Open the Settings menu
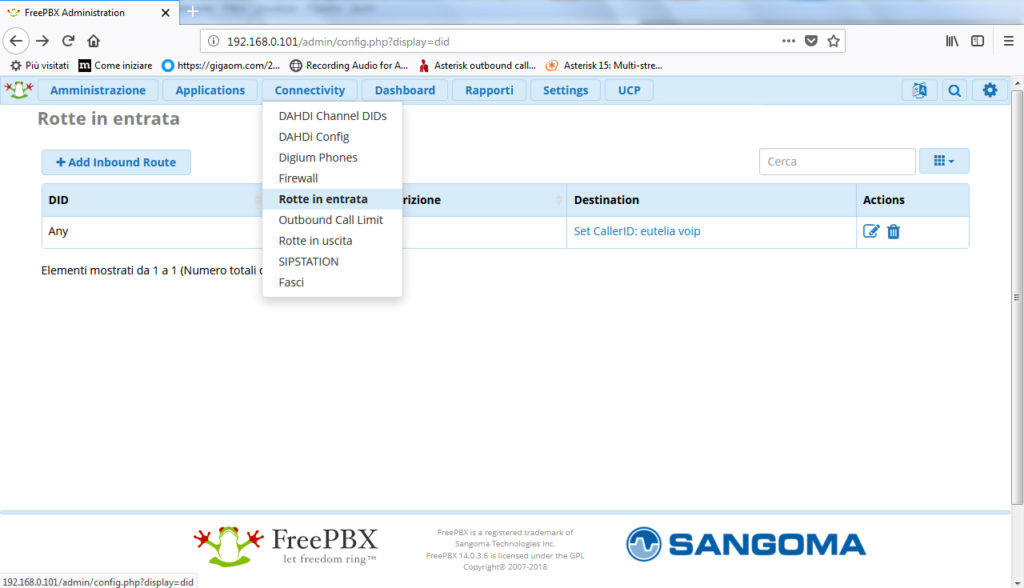 tap(566, 90)
